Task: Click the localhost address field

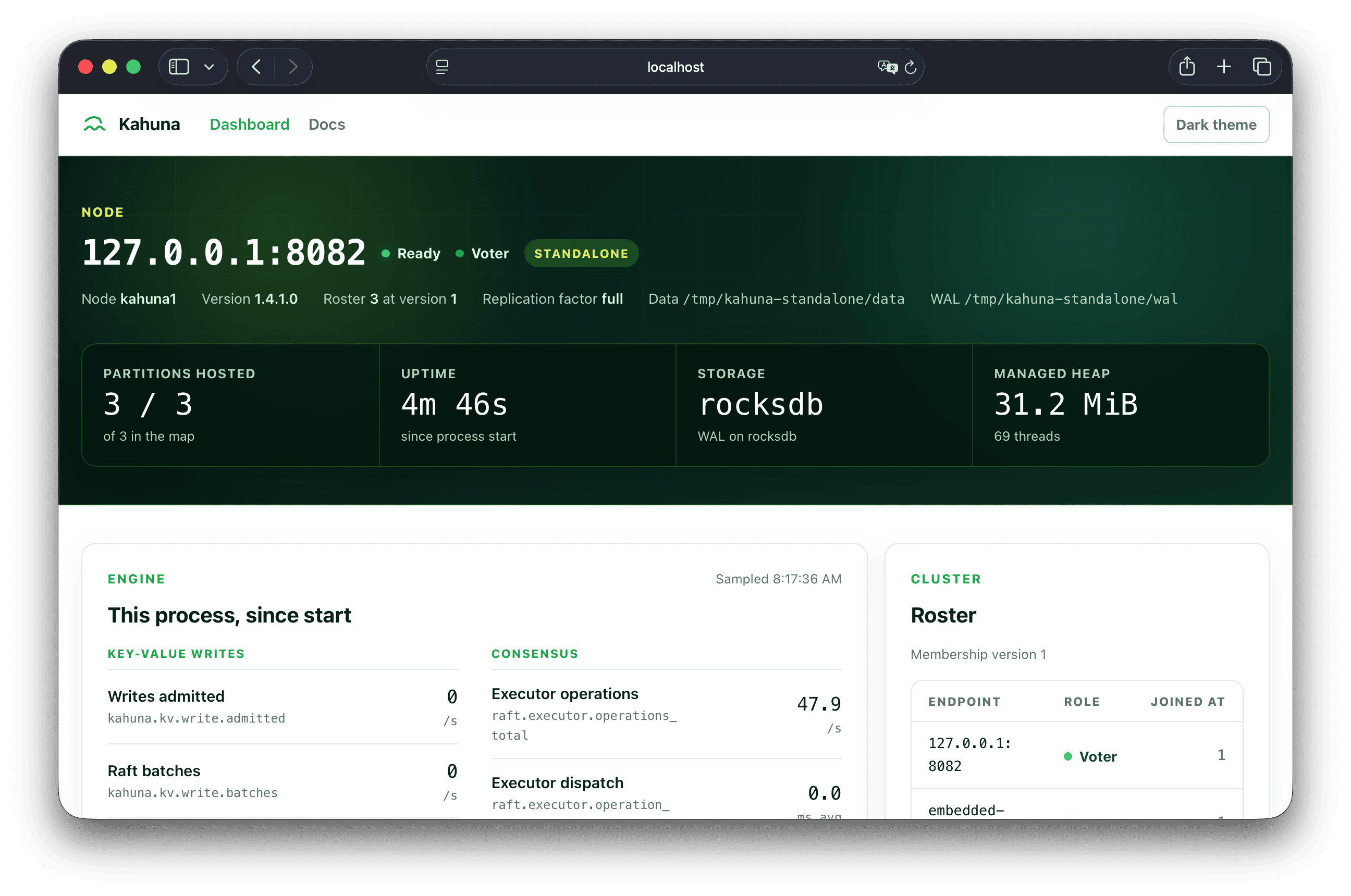Action: click(x=675, y=67)
